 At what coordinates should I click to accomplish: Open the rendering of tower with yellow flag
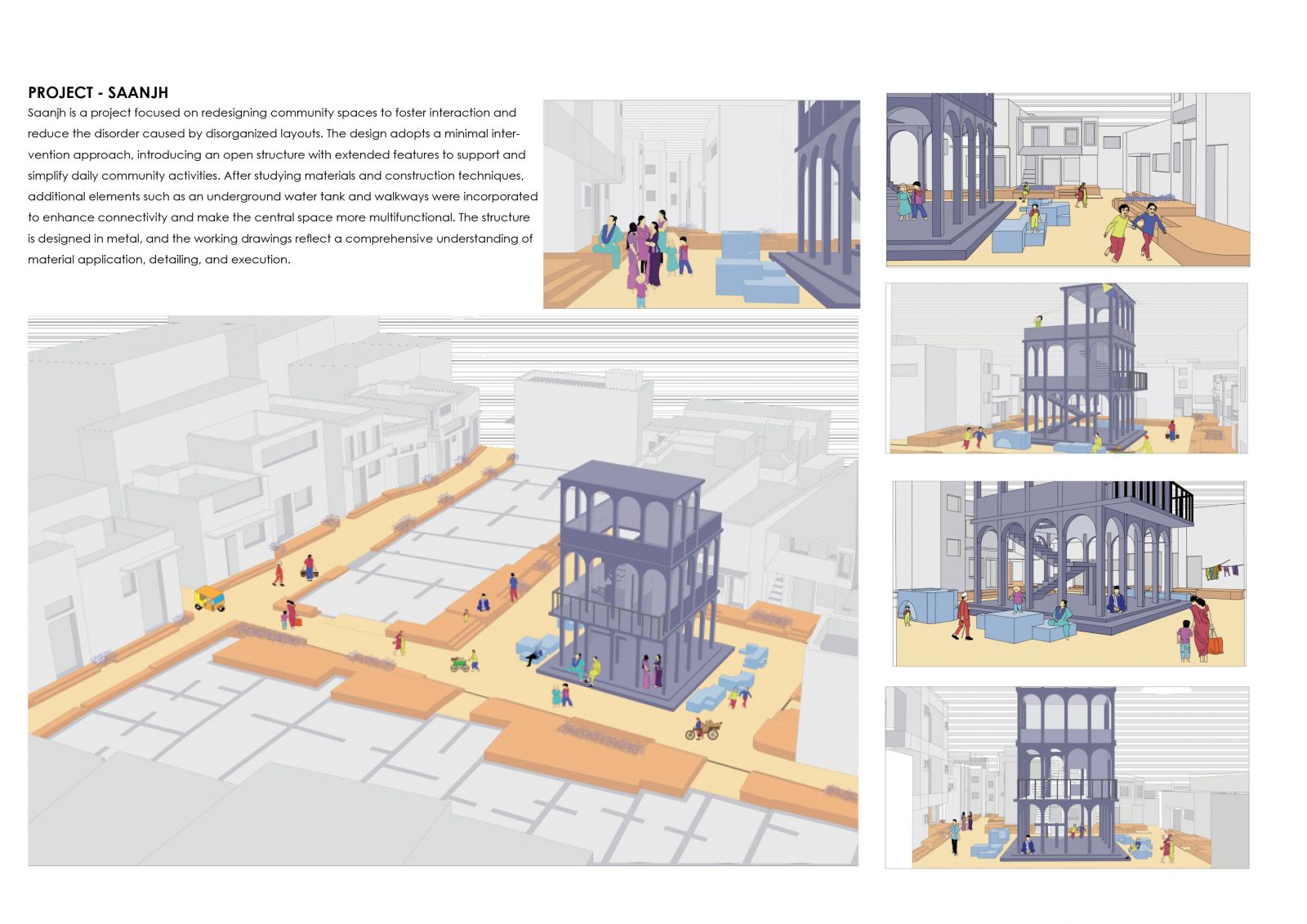pos(1067,368)
